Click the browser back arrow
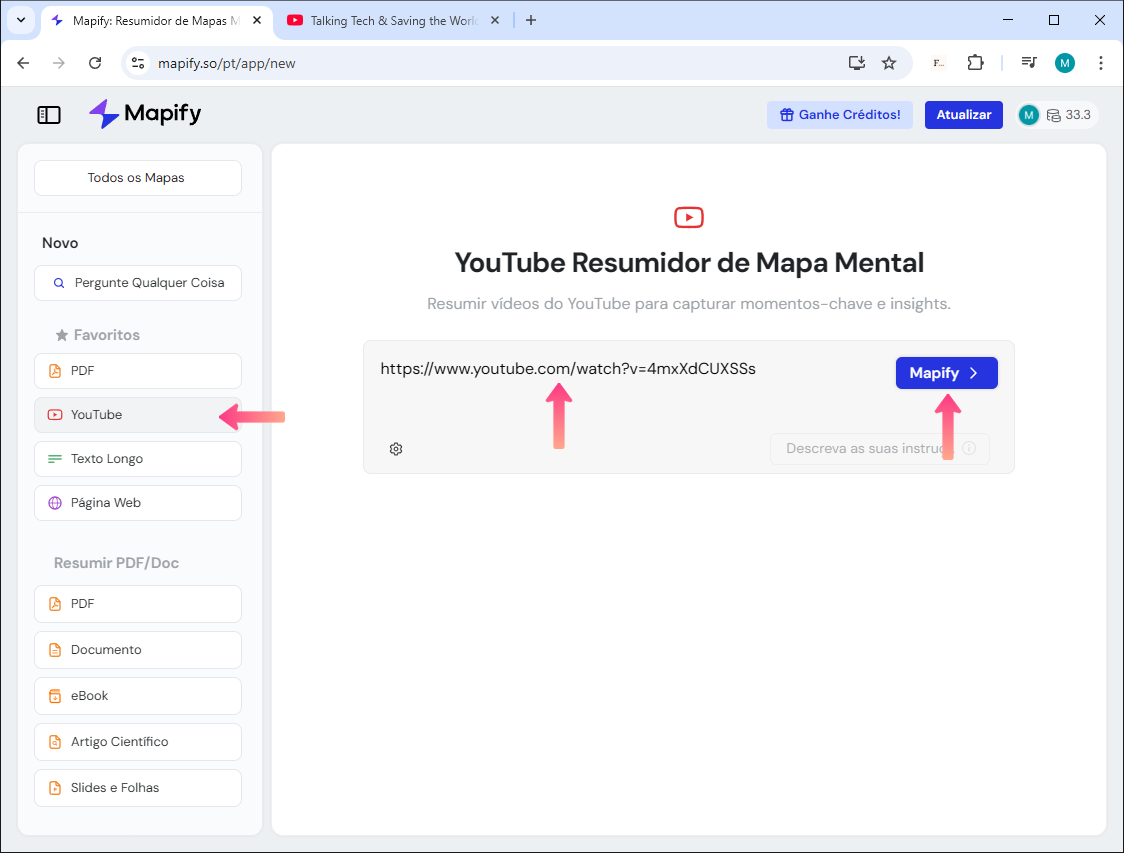Viewport: 1124px width, 853px height. pos(23,63)
